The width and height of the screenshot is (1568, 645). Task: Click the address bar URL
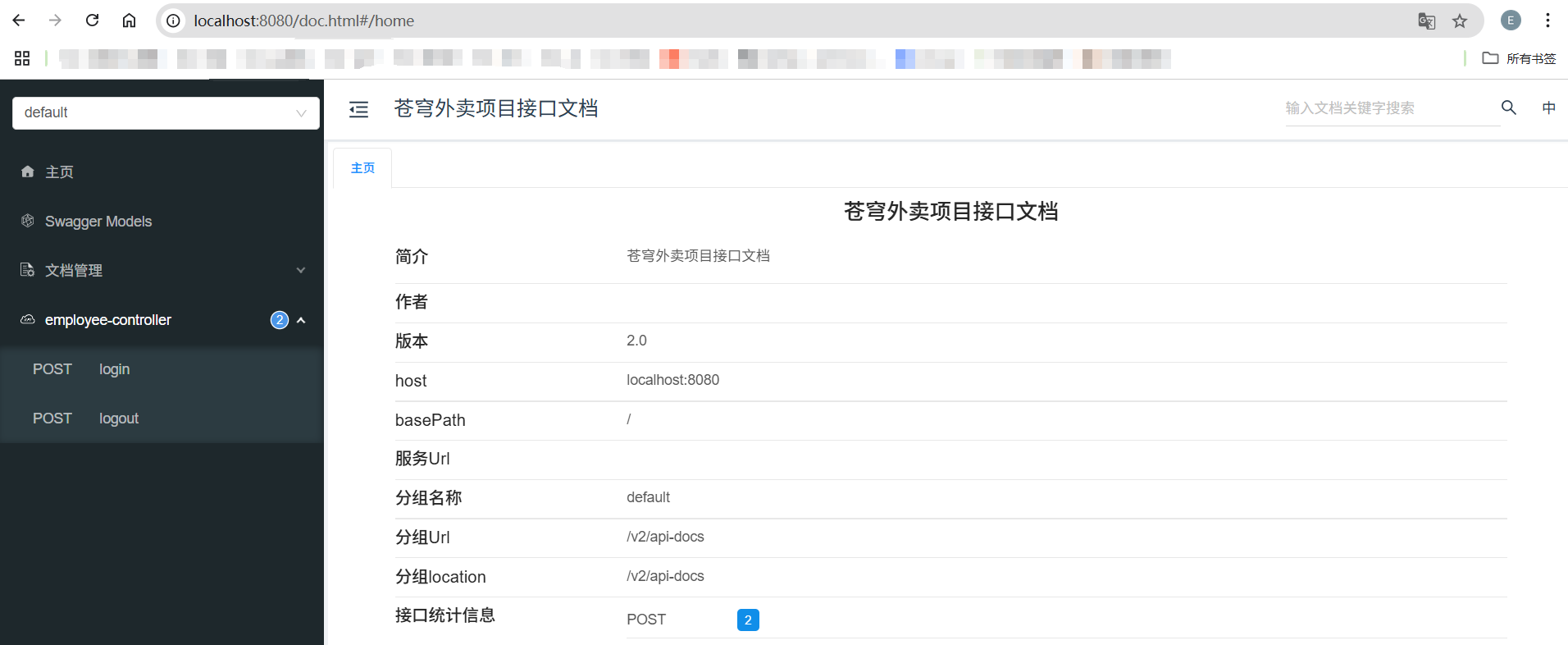(x=304, y=21)
